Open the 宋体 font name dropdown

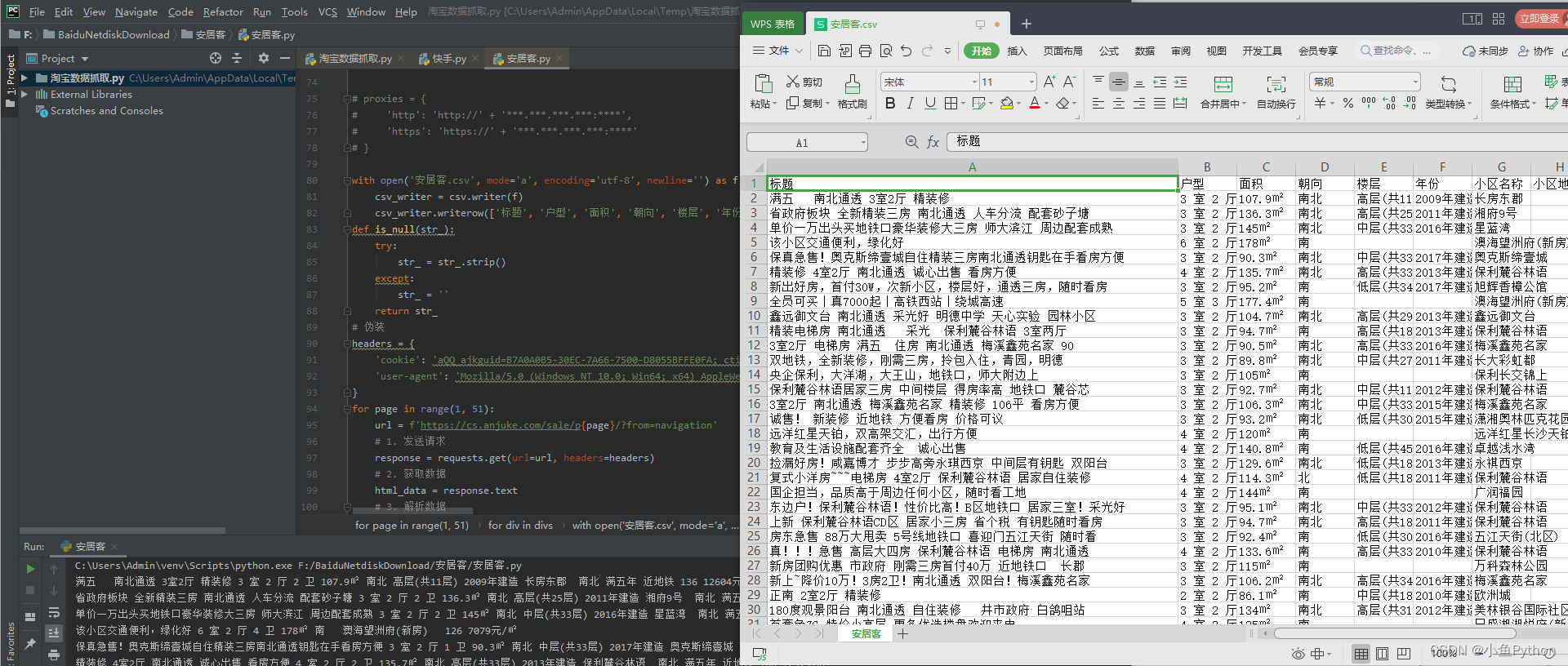point(974,82)
